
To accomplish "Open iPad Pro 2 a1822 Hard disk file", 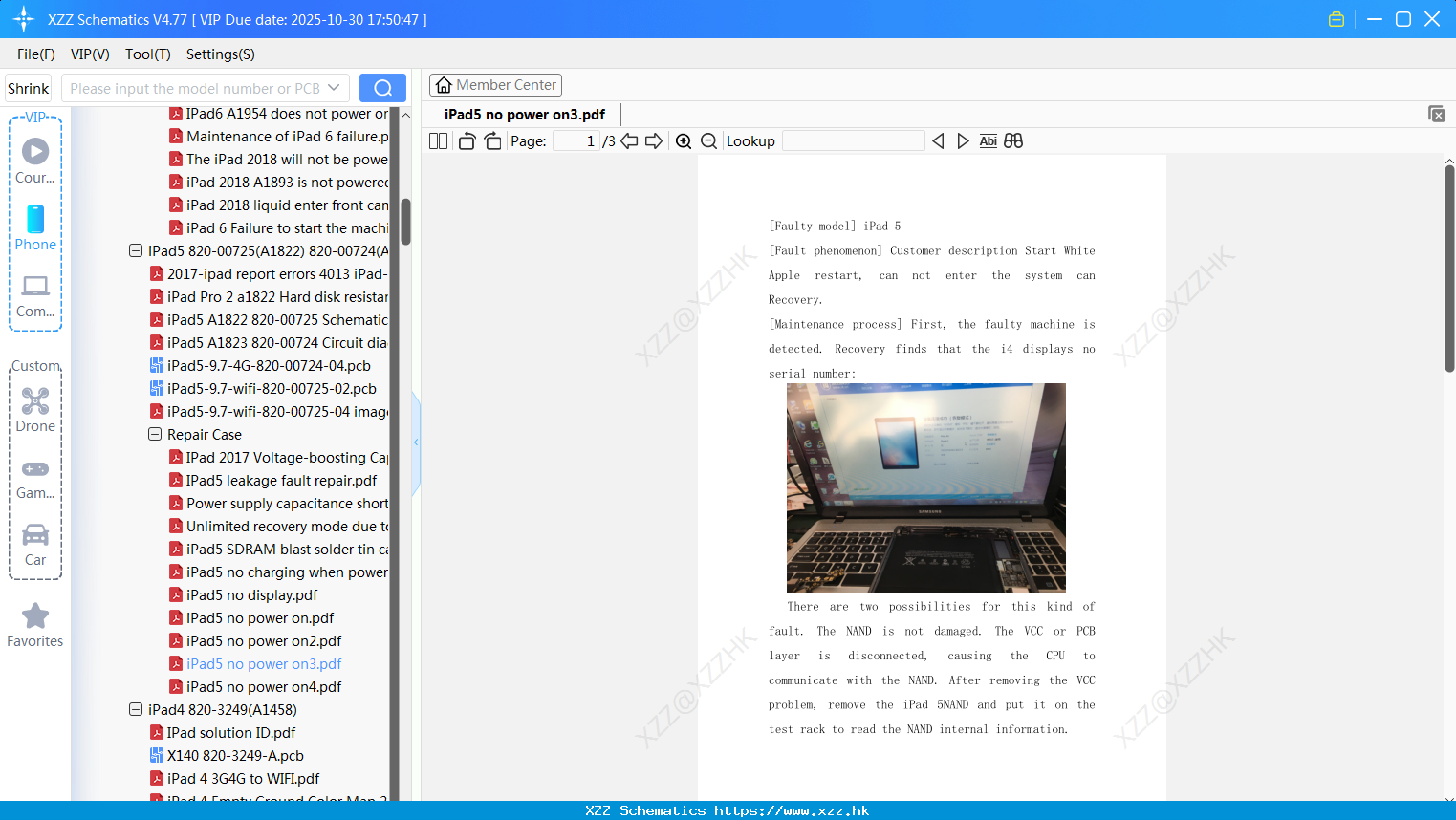I will point(277,297).
